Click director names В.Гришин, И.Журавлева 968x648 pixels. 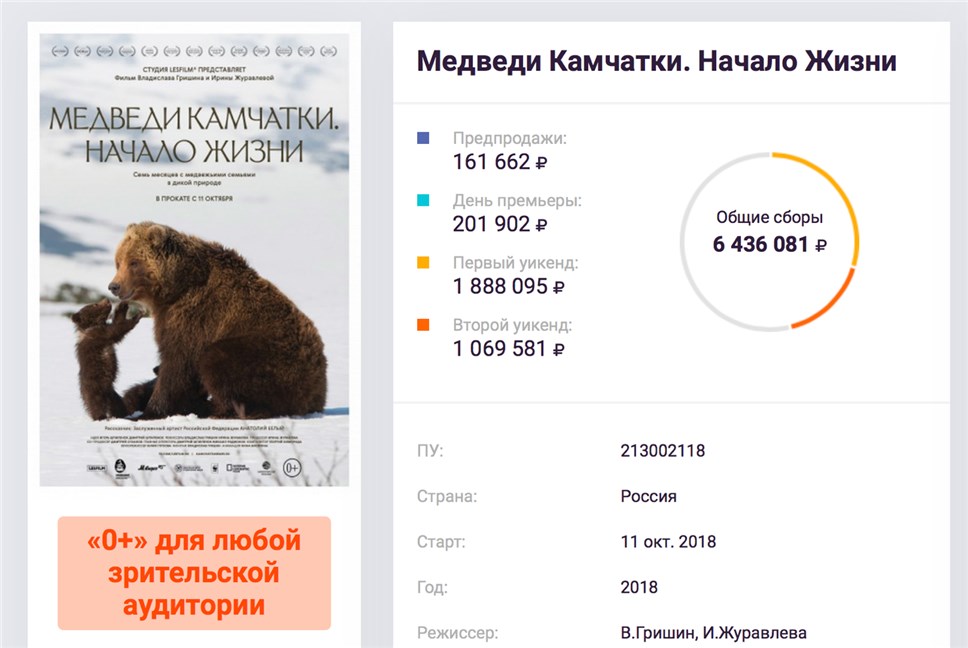pos(713,633)
